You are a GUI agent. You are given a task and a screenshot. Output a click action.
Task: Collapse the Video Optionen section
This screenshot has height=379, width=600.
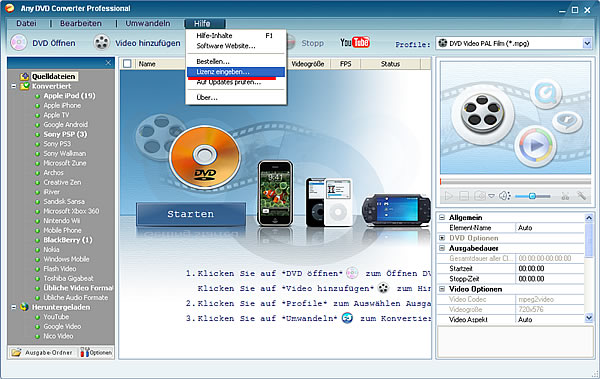click(x=442, y=289)
